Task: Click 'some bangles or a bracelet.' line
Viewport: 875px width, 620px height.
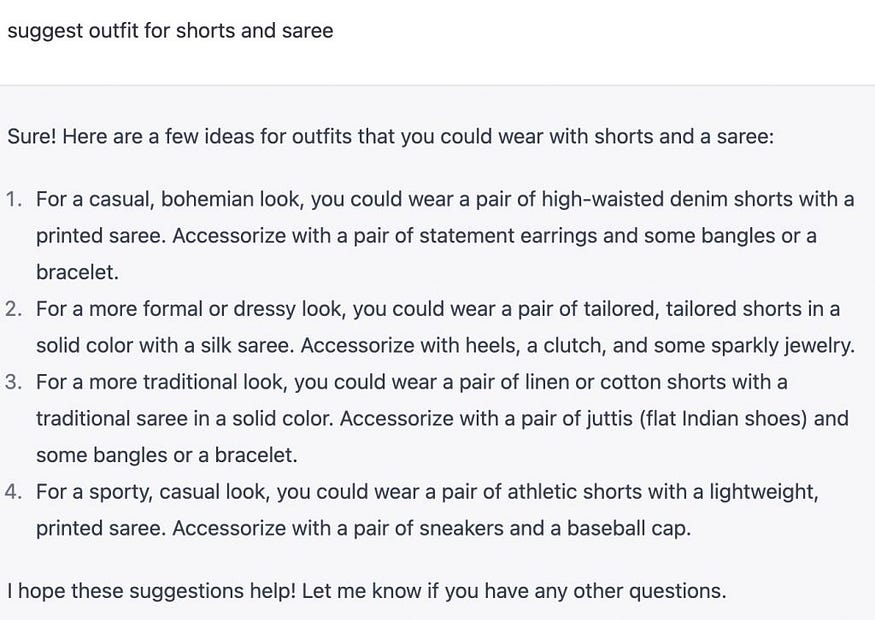Action: tap(167, 455)
